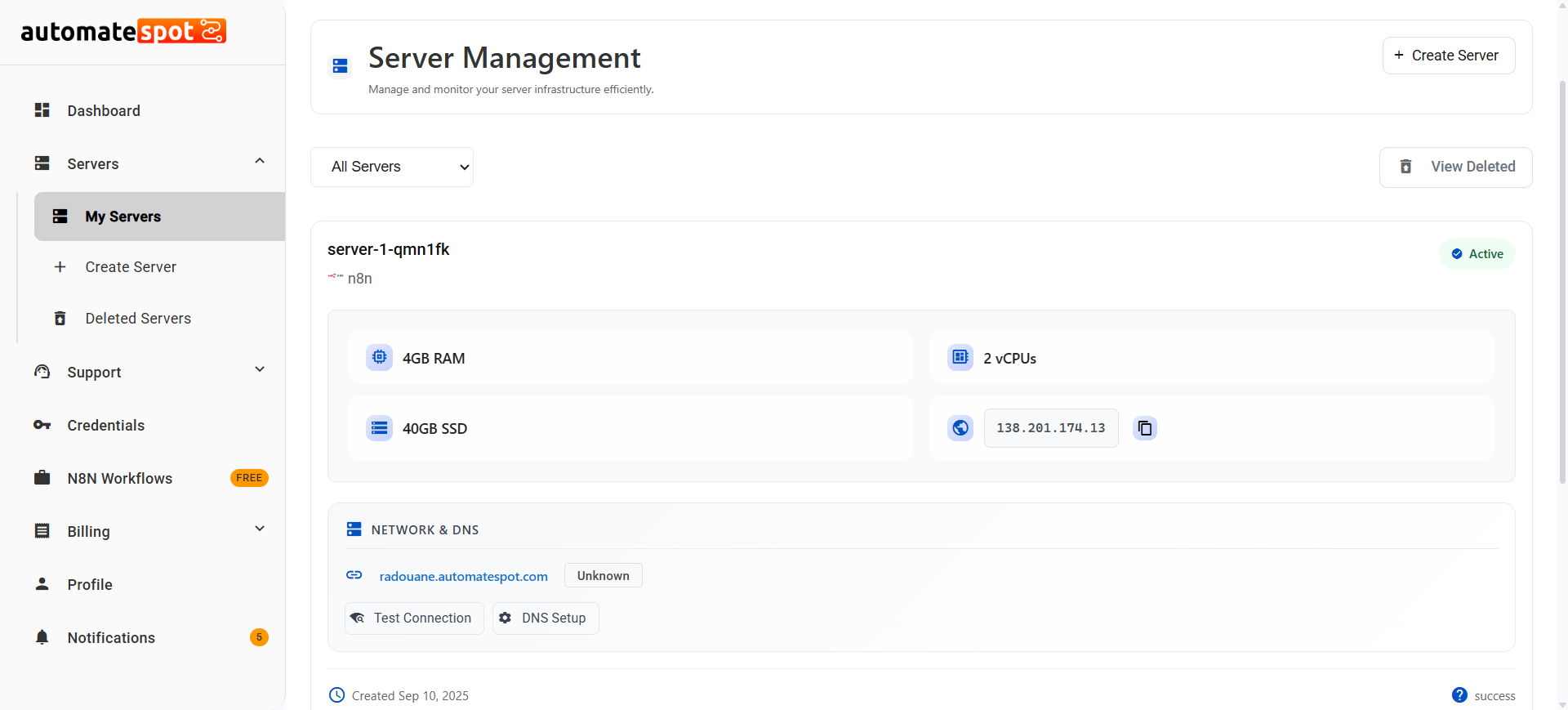Click the Billing receipt icon
The height and width of the screenshot is (710, 1568).
click(42, 531)
